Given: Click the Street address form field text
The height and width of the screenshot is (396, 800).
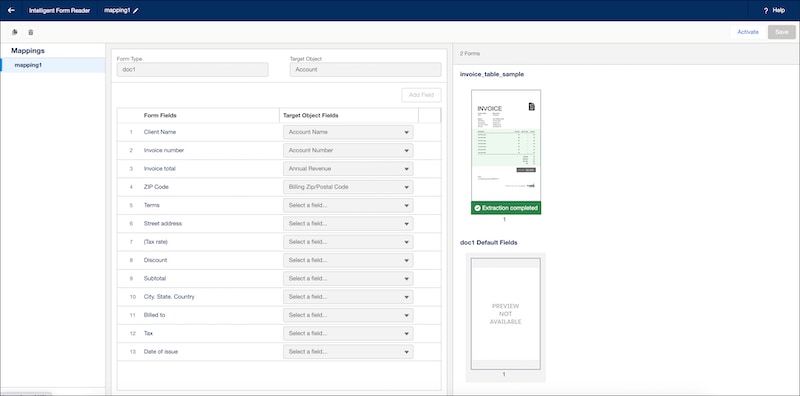Looking at the screenshot, I should (163, 224).
